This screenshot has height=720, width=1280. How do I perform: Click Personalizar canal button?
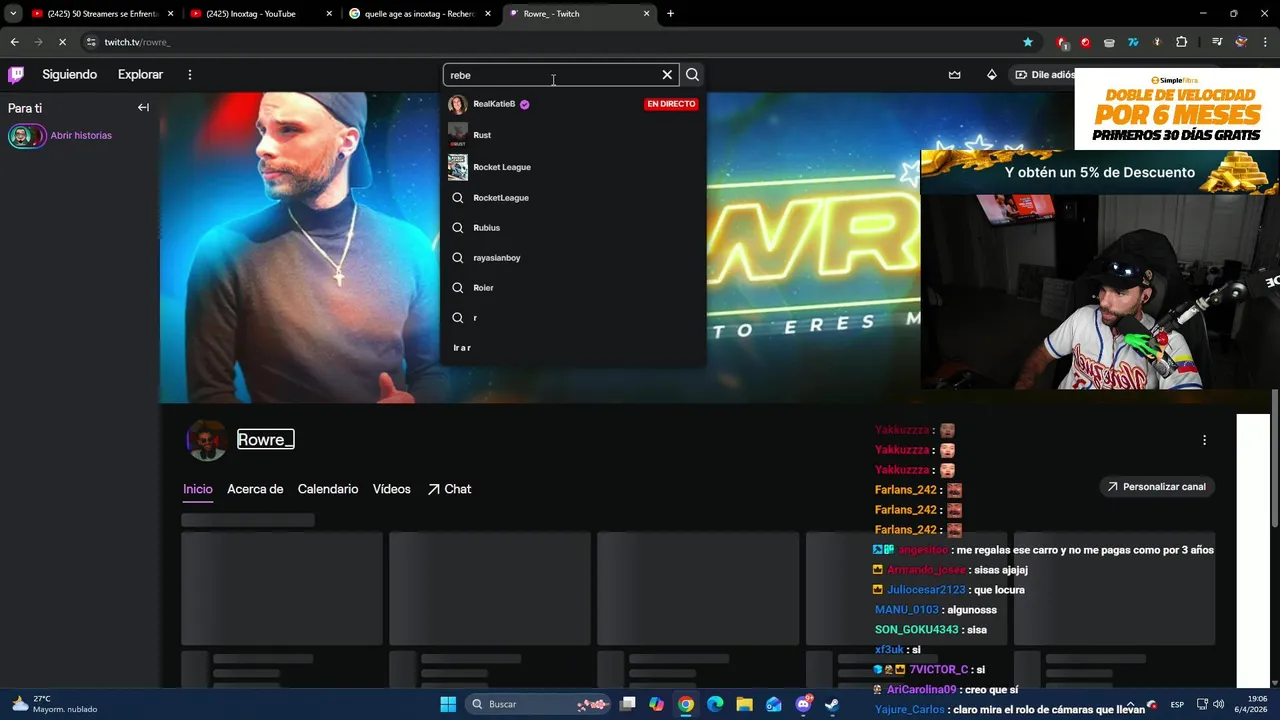point(1157,487)
